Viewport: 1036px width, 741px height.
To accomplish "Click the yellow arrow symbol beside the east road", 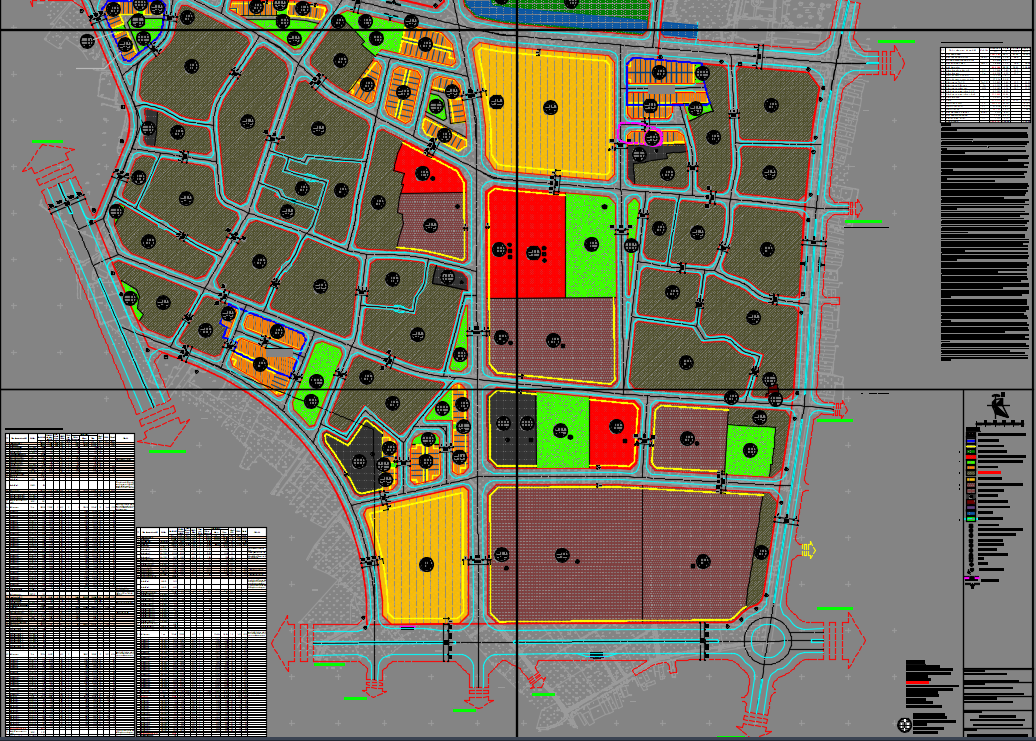I will click(x=808, y=549).
